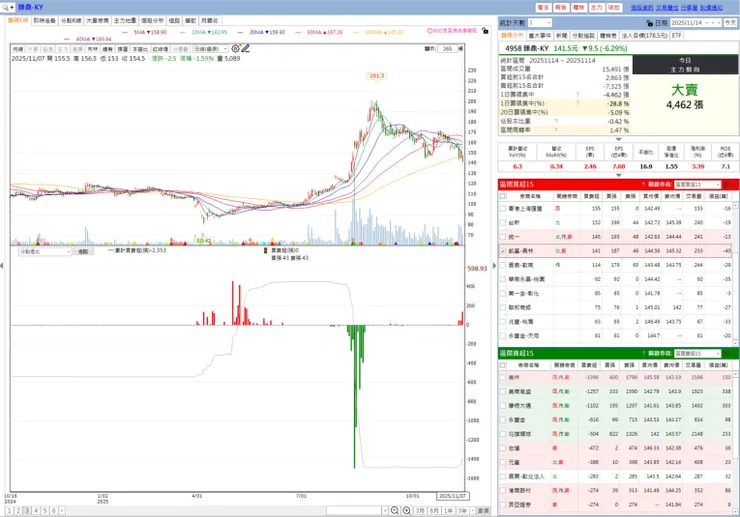Click the 201.5 peak price label
740x517 pixels.
[x=377, y=76]
